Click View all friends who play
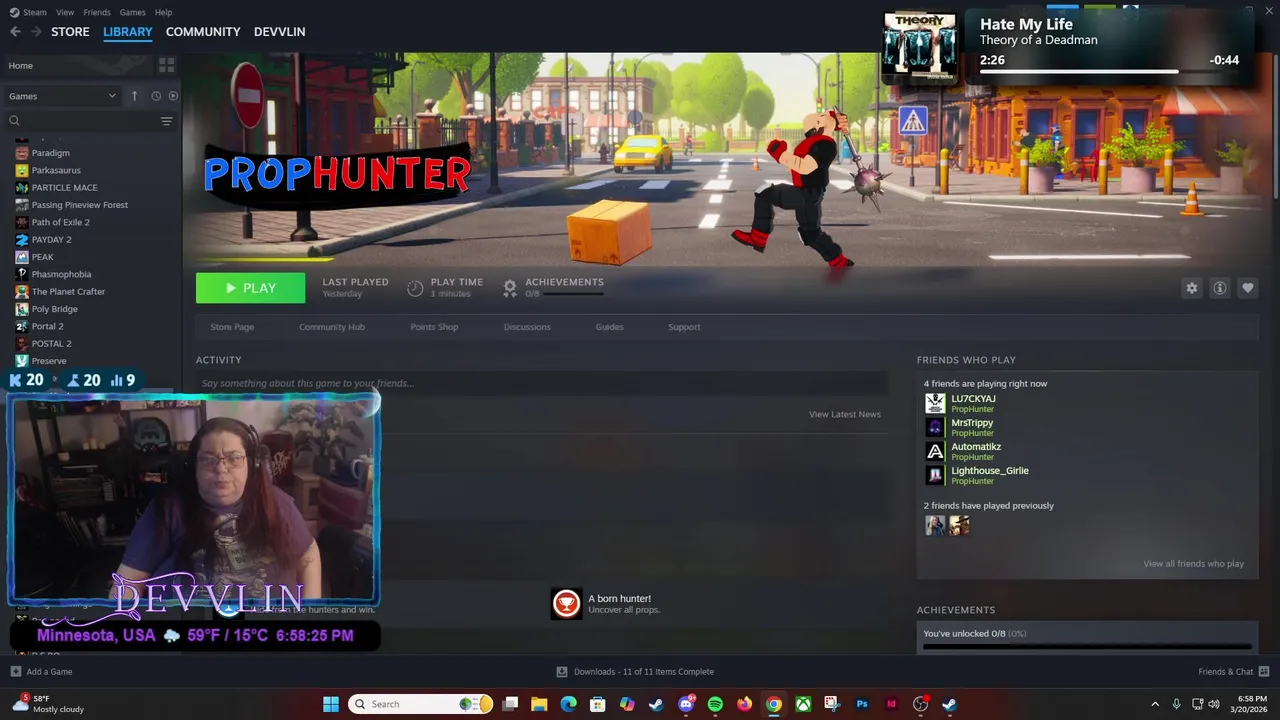 [1193, 564]
